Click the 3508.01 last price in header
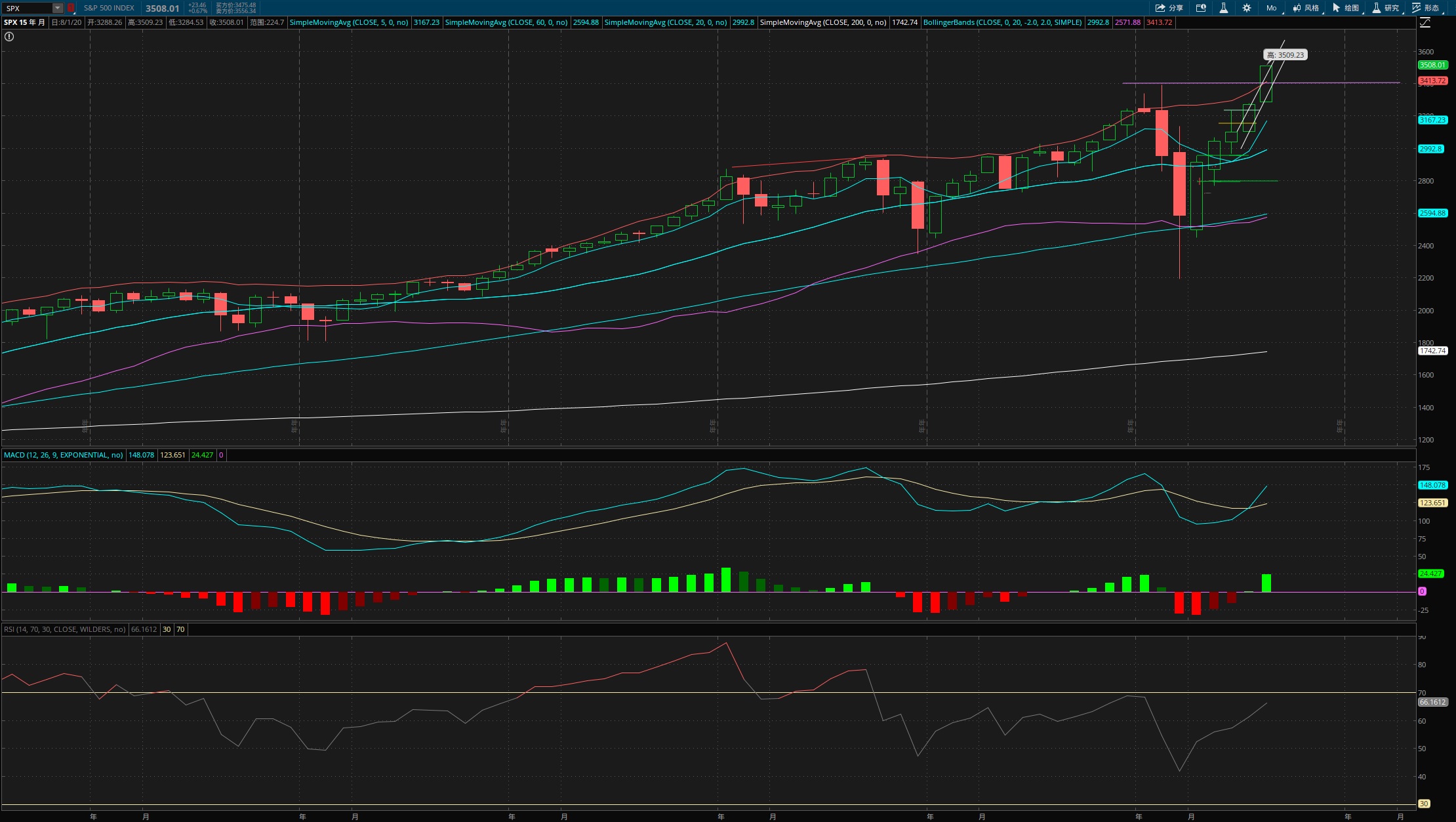 coord(162,9)
